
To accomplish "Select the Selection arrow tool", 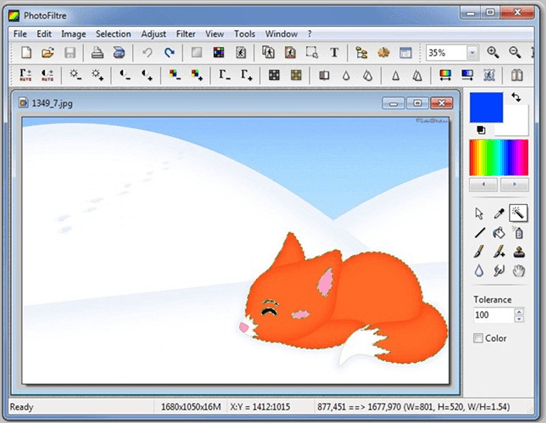I will 479,213.
